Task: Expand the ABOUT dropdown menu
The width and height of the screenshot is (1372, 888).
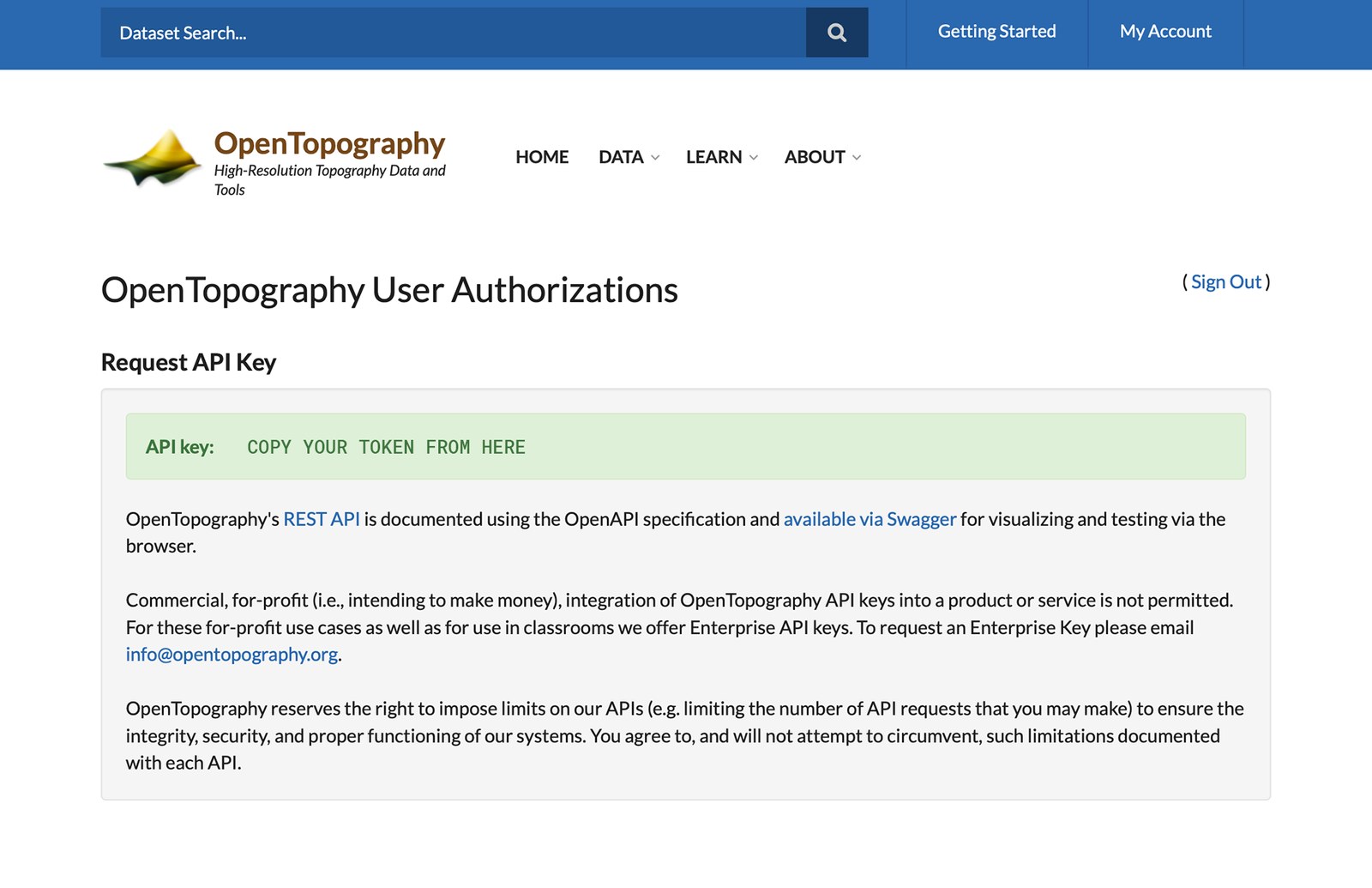Action: tap(822, 157)
